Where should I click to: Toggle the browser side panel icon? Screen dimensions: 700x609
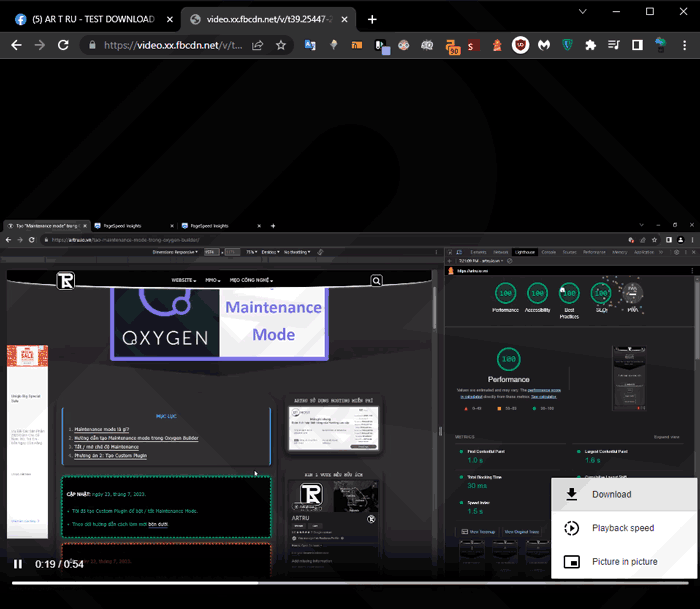[x=638, y=45]
